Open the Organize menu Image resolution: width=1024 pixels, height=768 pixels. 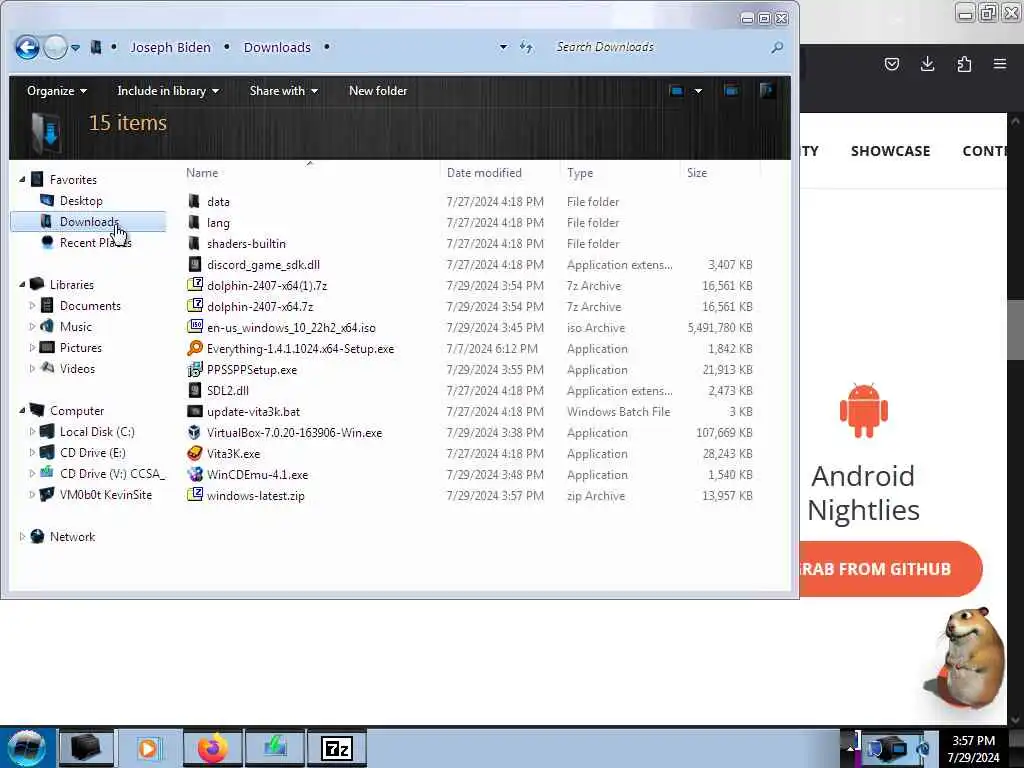point(57,91)
